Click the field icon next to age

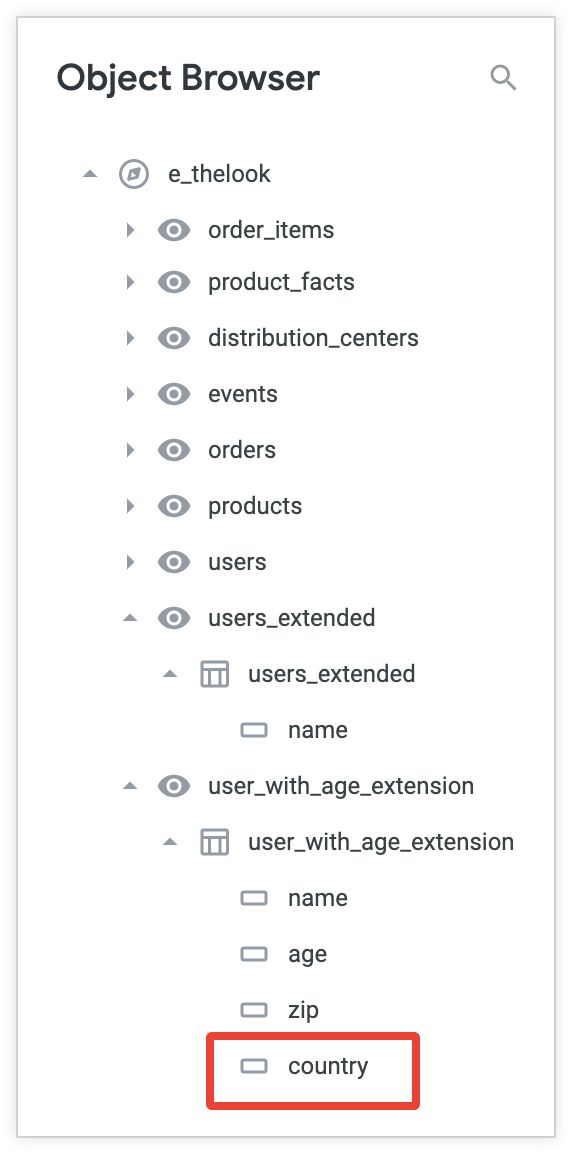(x=254, y=954)
